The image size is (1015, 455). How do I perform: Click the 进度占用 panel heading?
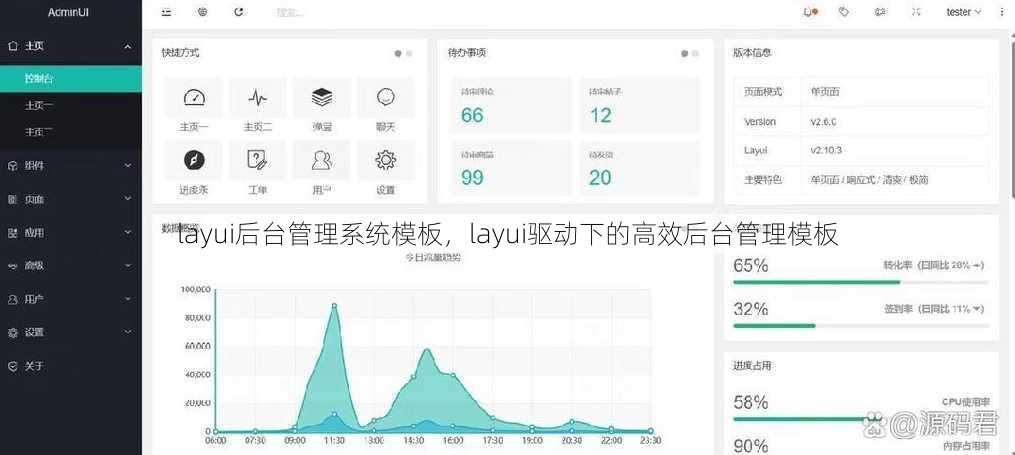752,366
